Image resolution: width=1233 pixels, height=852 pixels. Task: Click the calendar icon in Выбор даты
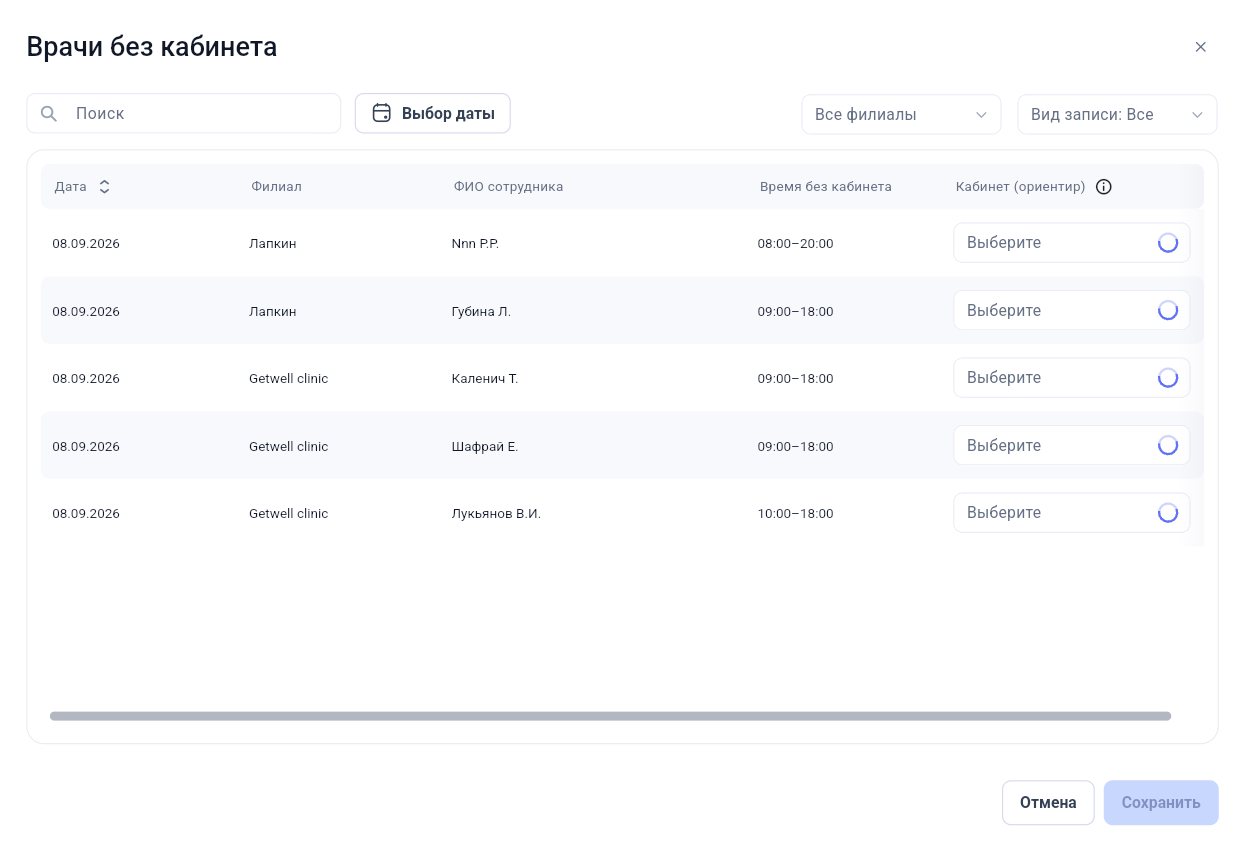click(381, 113)
